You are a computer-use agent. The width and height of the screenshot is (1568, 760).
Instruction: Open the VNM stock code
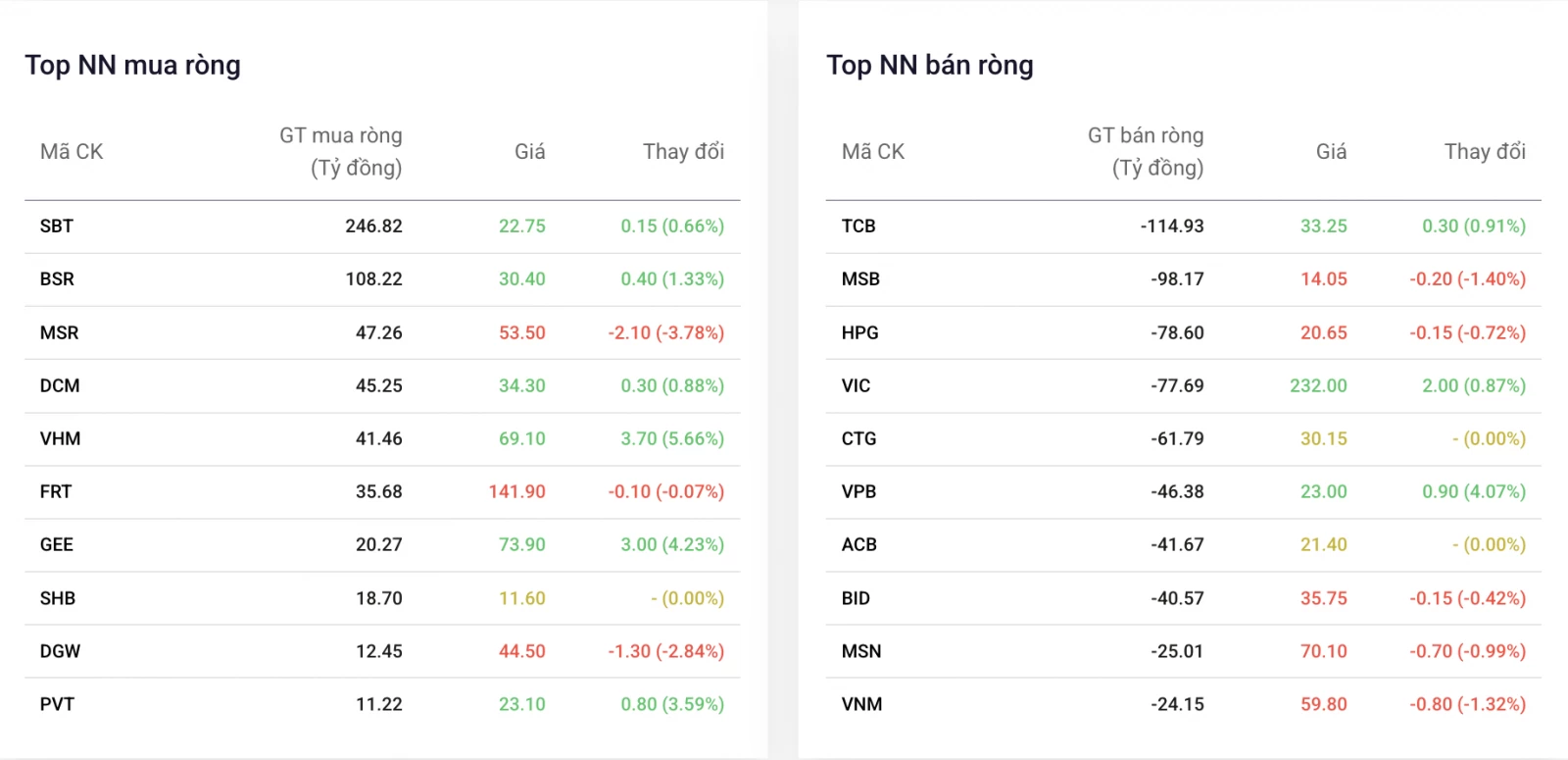coord(861,704)
